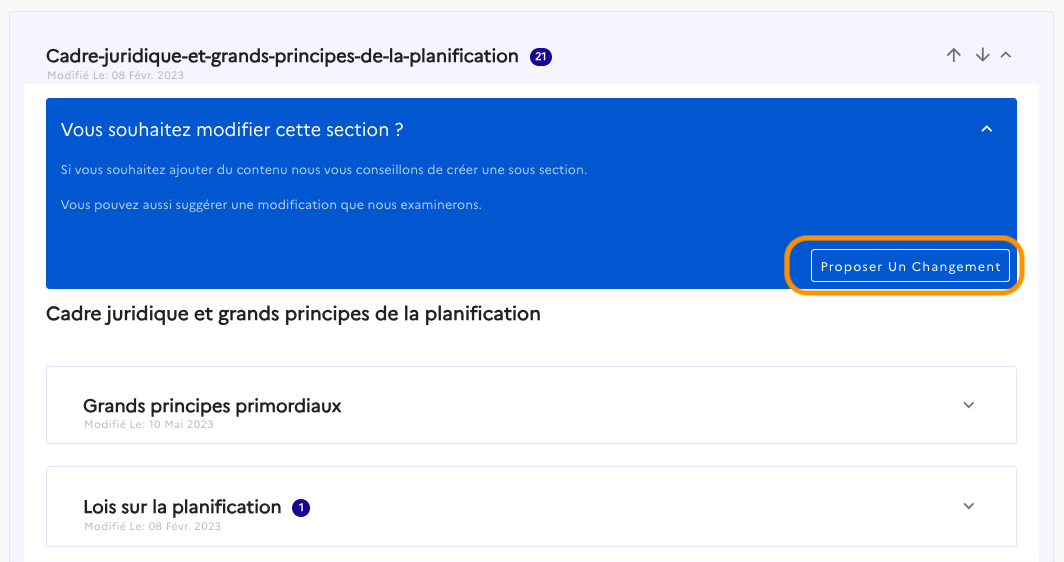Click 'Vous souhaitez modifier cette section ?' heading
Viewport: 1064px width, 562px height.
[232, 130]
